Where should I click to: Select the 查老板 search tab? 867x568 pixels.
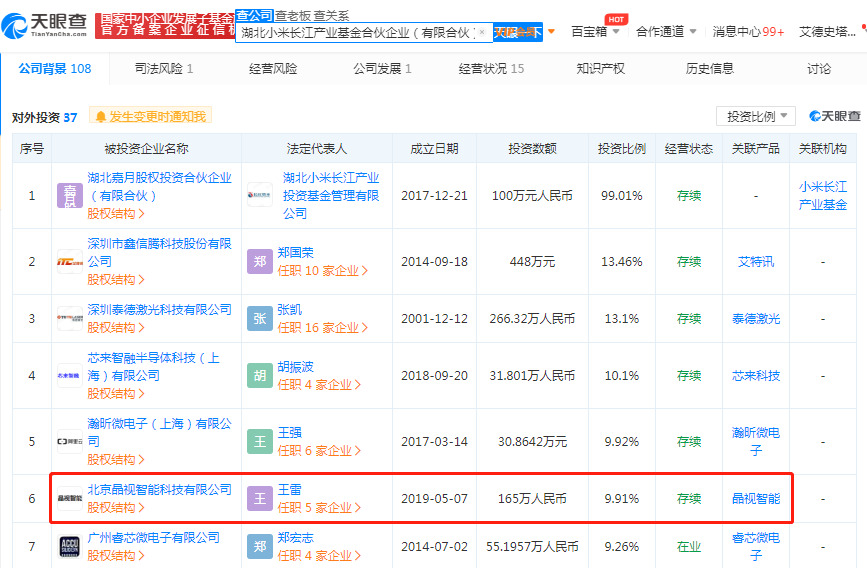(293, 16)
